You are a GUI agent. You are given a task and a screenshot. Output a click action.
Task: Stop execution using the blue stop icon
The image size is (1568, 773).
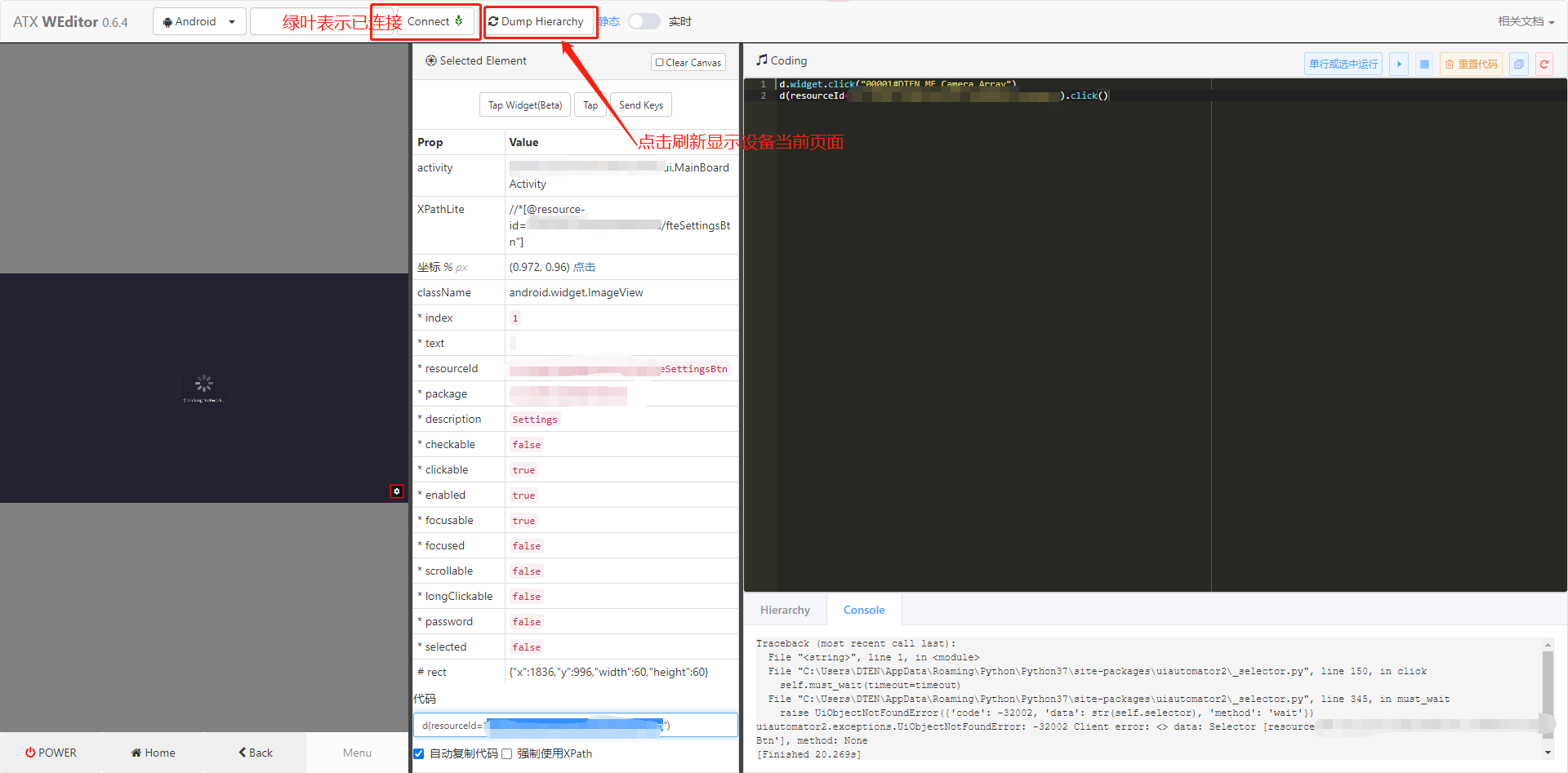click(x=1424, y=64)
